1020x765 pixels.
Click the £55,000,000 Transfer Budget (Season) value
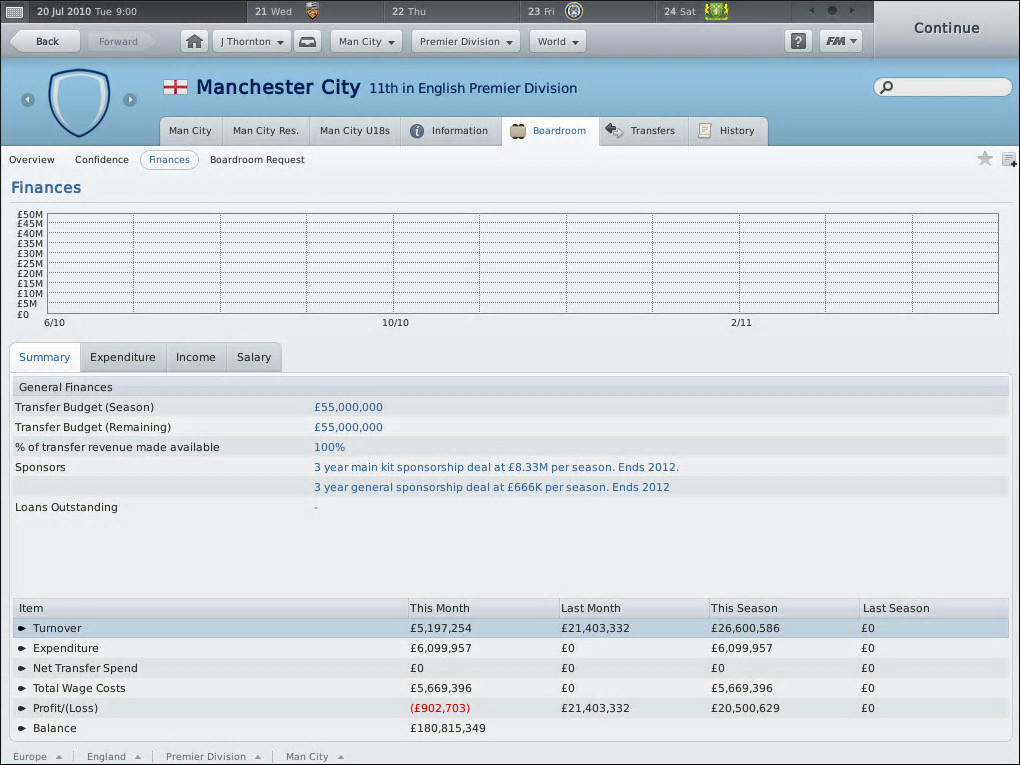(348, 407)
